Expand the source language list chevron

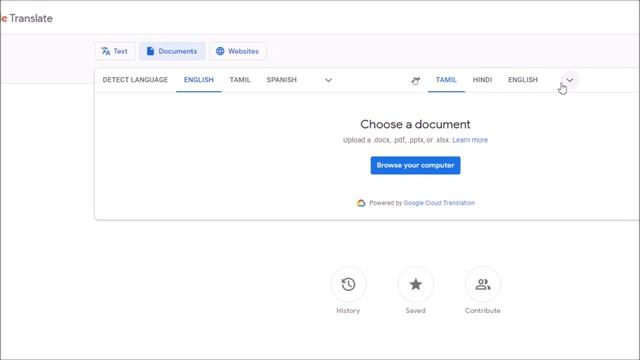click(328, 80)
